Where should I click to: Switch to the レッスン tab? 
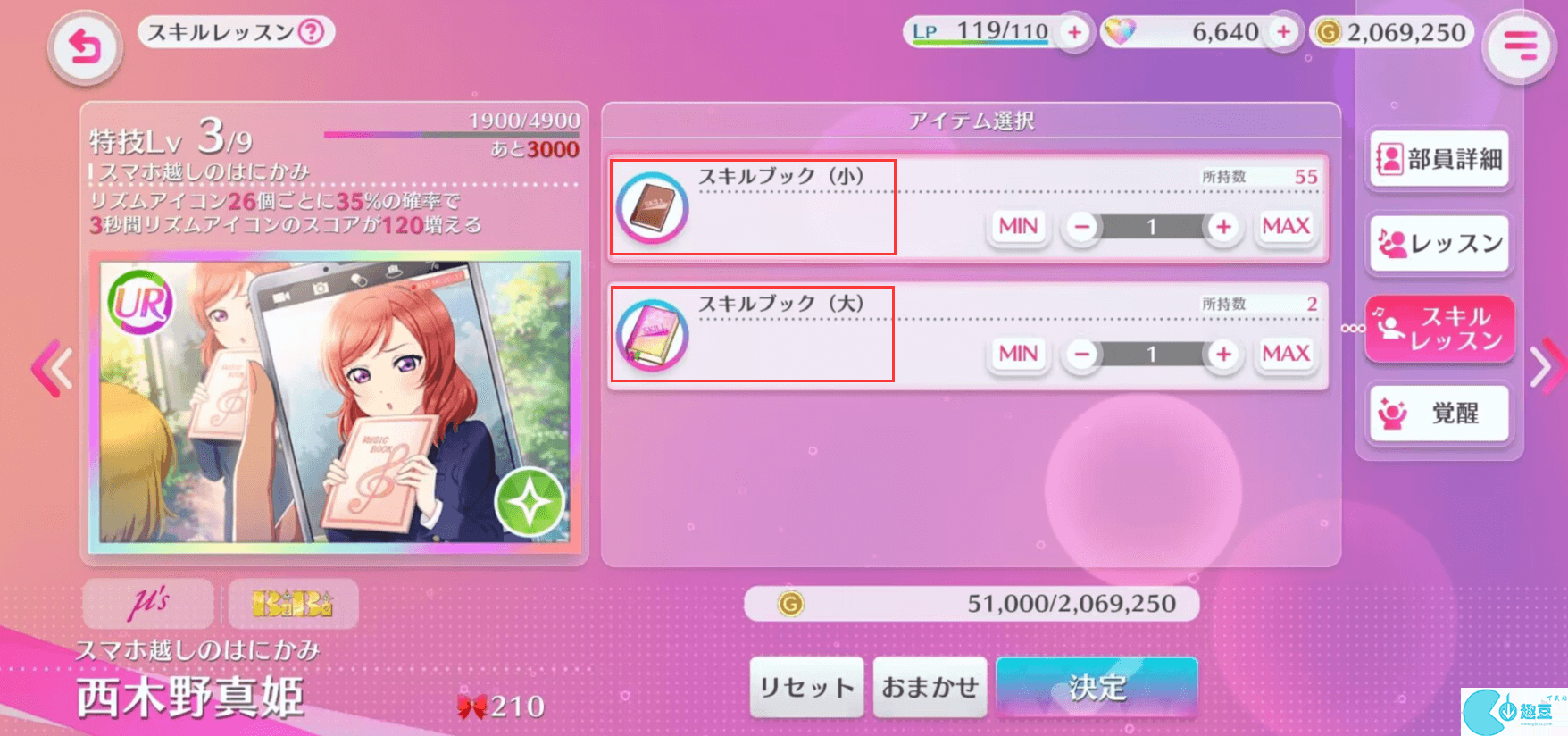(1439, 244)
